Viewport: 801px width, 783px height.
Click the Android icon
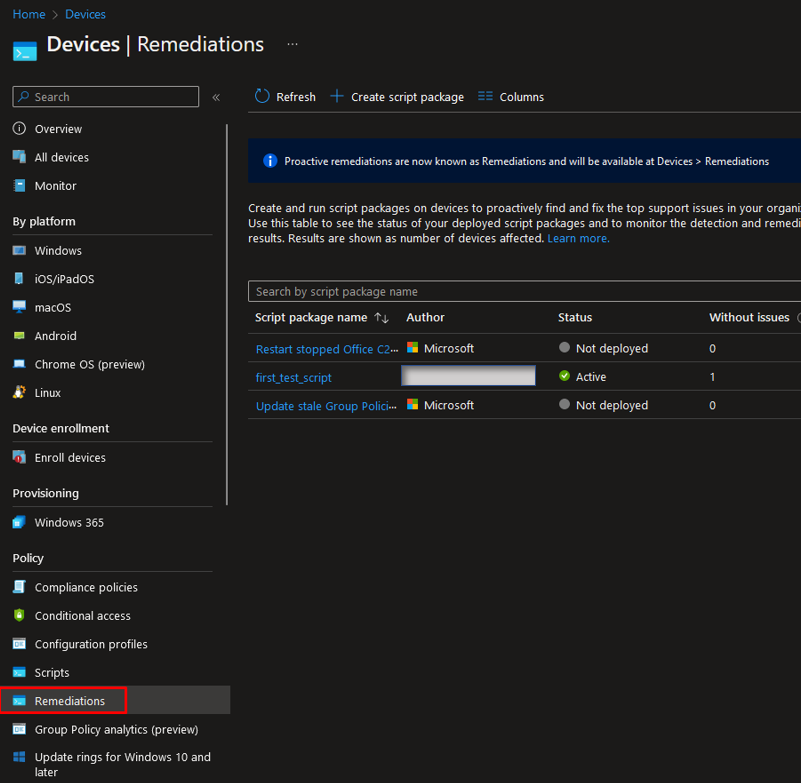click(x=19, y=336)
